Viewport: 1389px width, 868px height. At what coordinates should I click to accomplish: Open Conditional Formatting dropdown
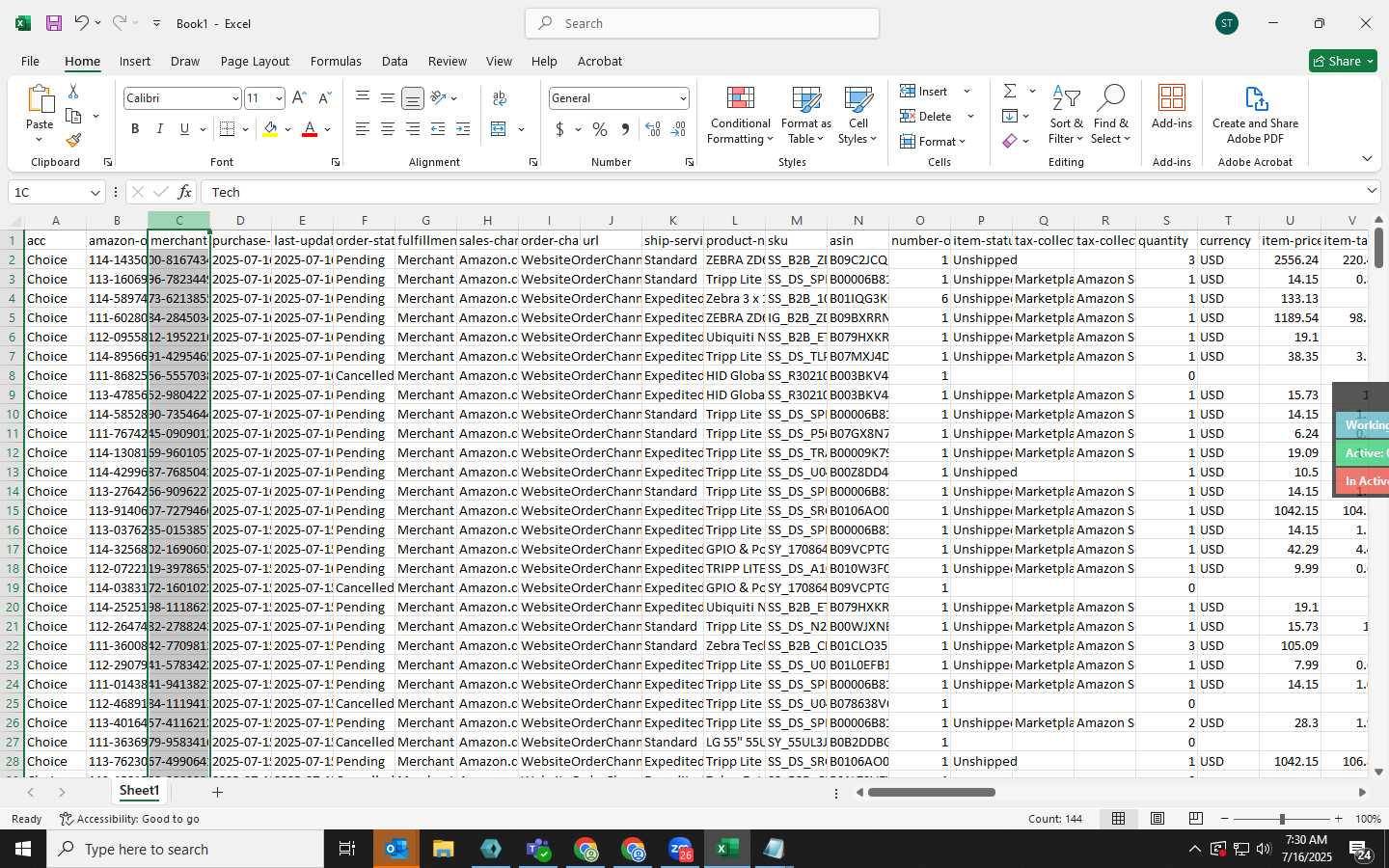click(740, 115)
